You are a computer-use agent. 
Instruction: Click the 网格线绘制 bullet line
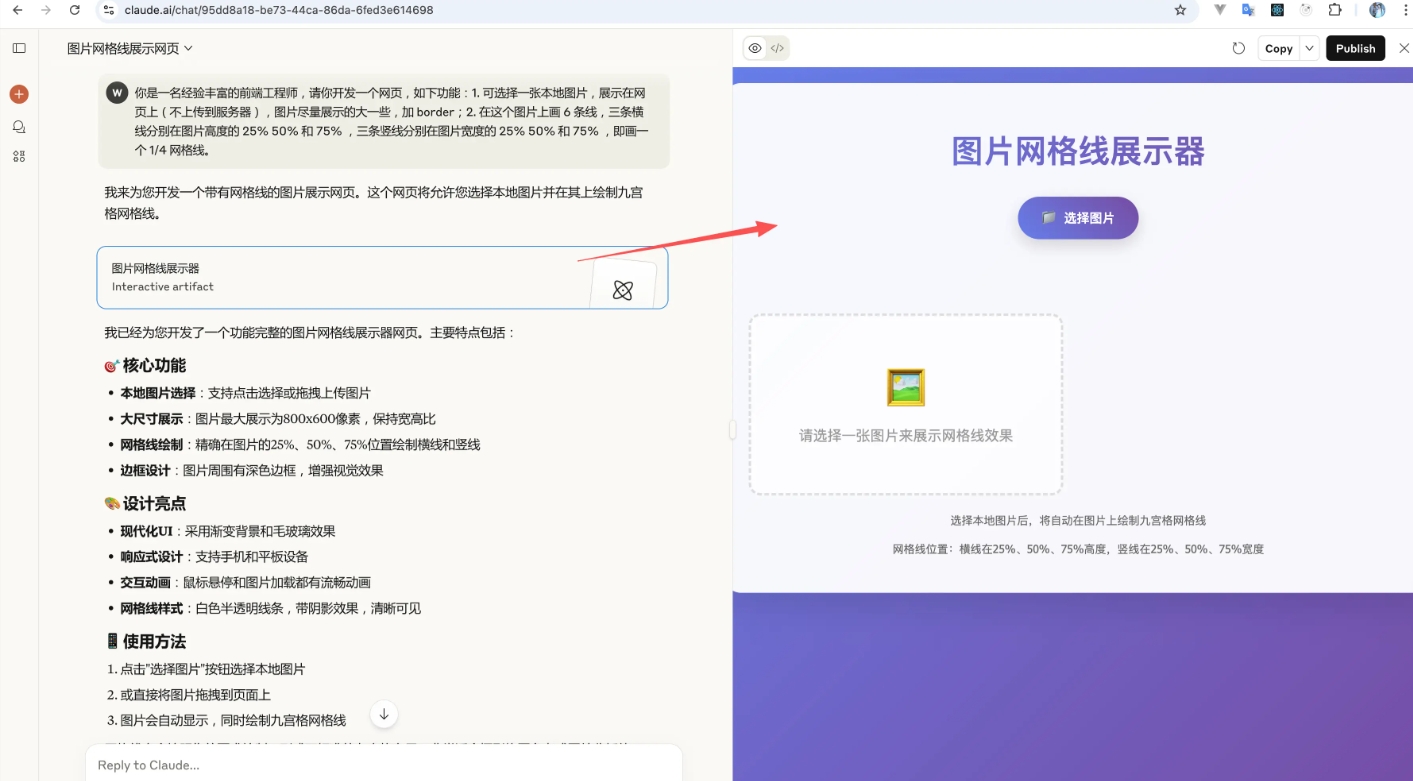tap(300, 445)
